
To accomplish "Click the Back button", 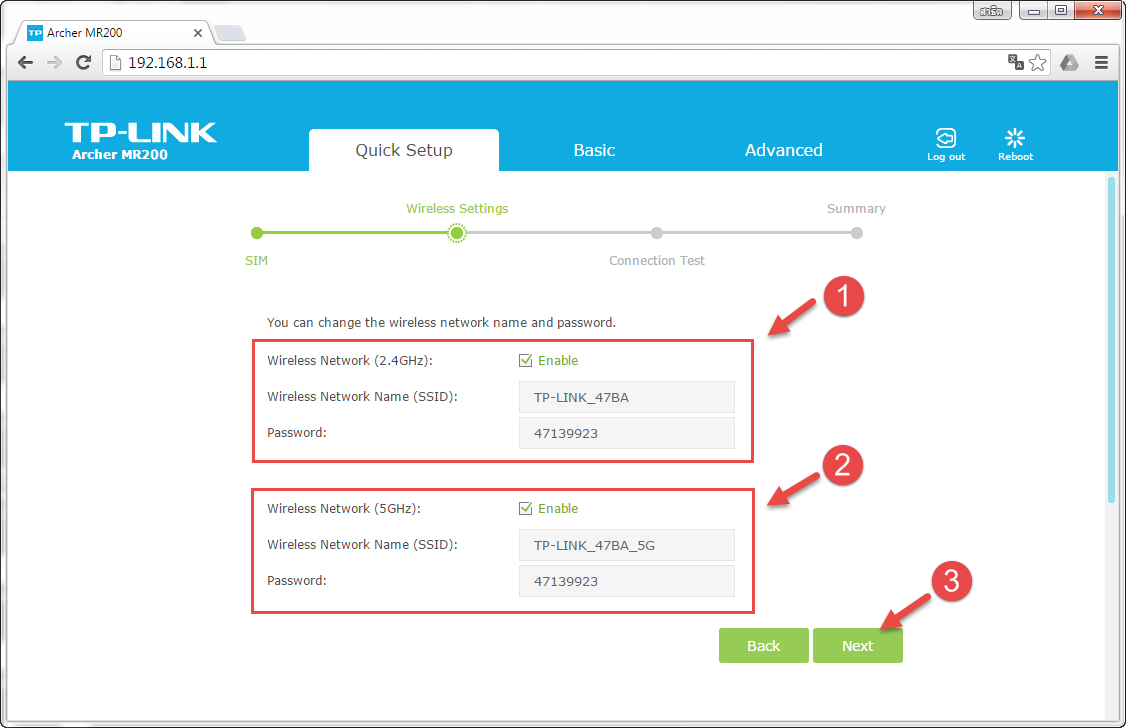I will point(763,645).
